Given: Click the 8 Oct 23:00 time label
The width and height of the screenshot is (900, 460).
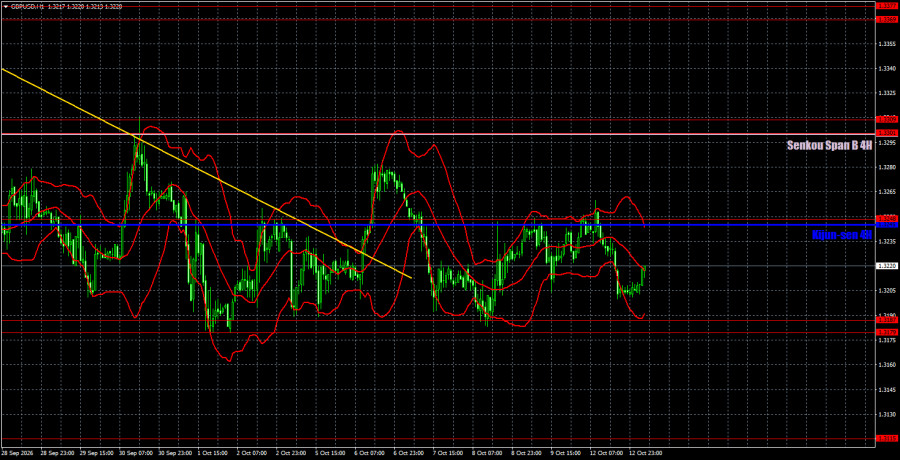Looking at the screenshot, I should [x=527, y=453].
